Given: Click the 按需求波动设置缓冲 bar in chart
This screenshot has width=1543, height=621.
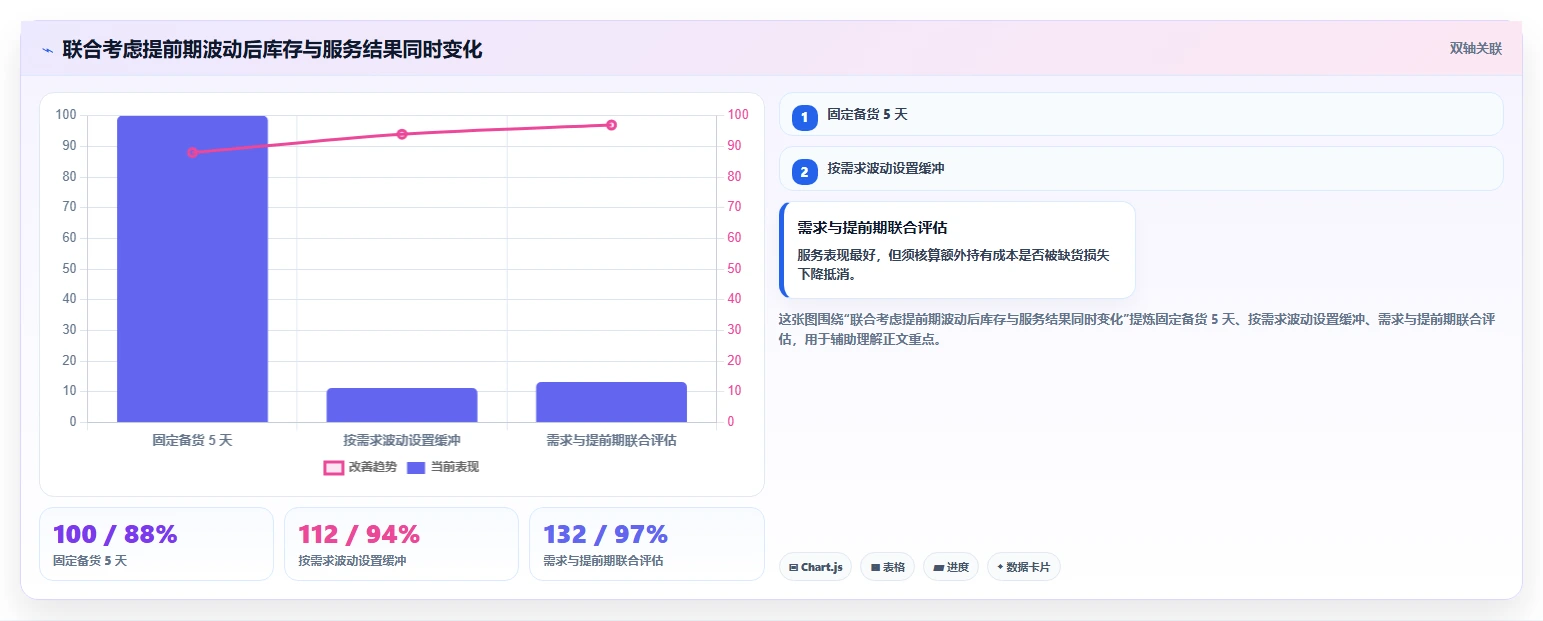Looking at the screenshot, I should click(402, 405).
